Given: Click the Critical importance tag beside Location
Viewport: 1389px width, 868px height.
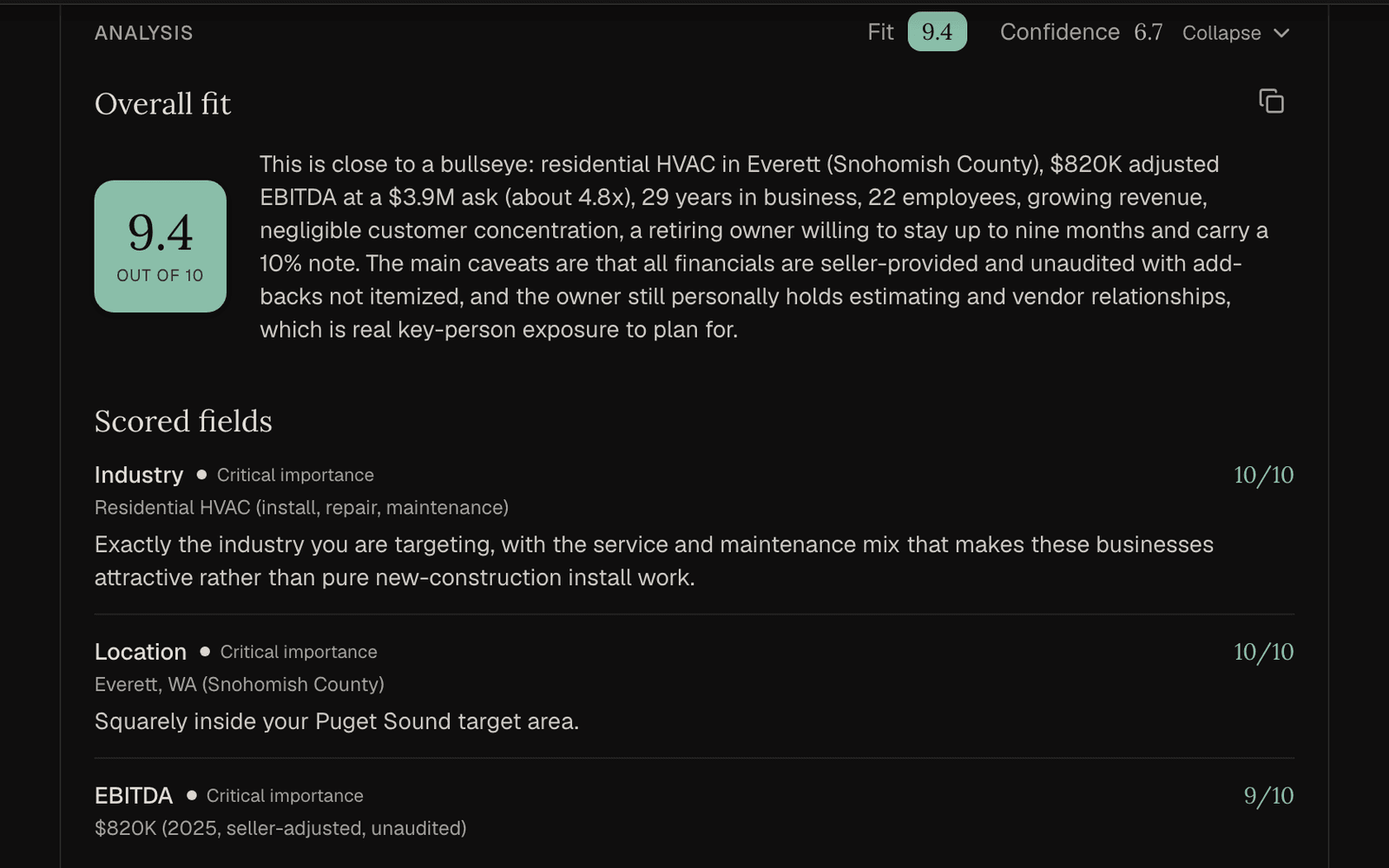Looking at the screenshot, I should click(x=299, y=652).
